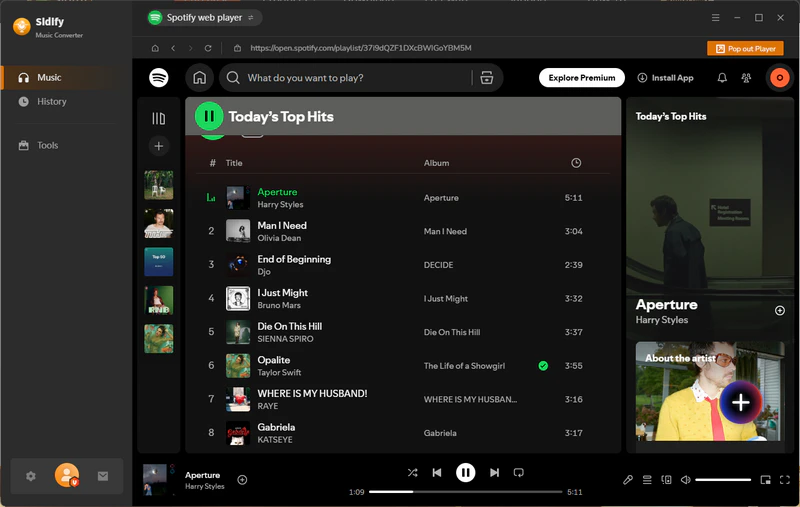Skip to the next track
The width and height of the screenshot is (800, 507).
point(494,472)
